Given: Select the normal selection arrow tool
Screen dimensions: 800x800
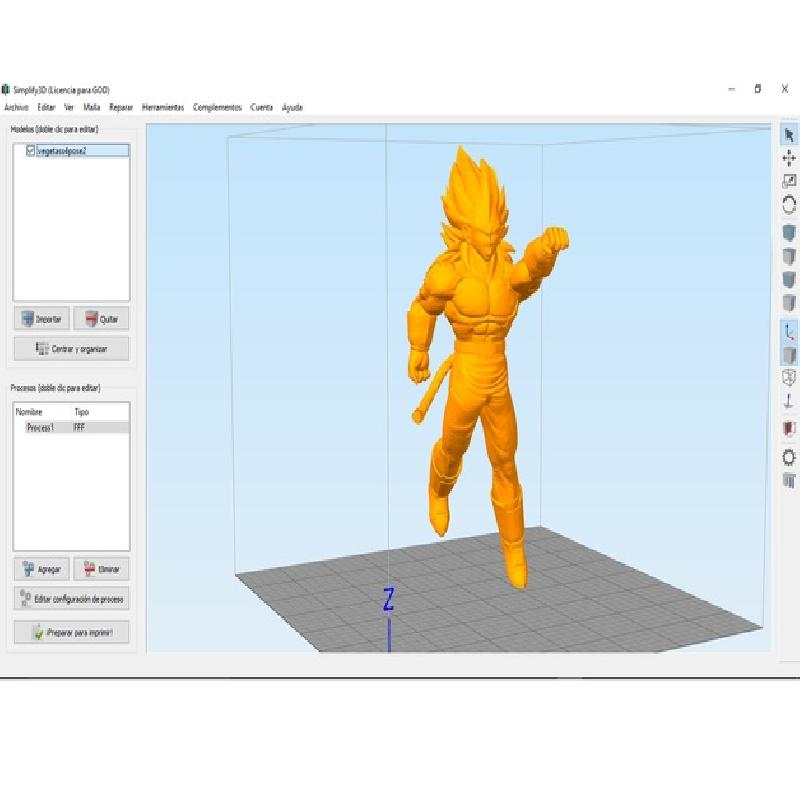Looking at the screenshot, I should pos(789,135).
